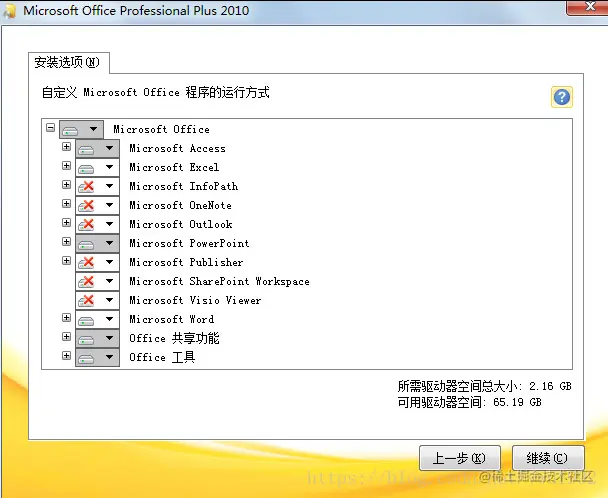The height and width of the screenshot is (498, 608).
Task: Select the Microsoft Outlook label
Action: (181, 224)
